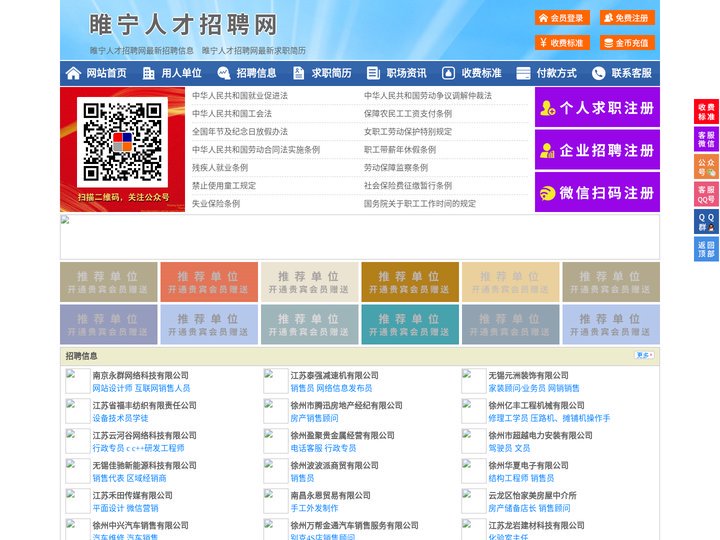Open company 江苏云河谷网络科技有限公司

(145, 435)
